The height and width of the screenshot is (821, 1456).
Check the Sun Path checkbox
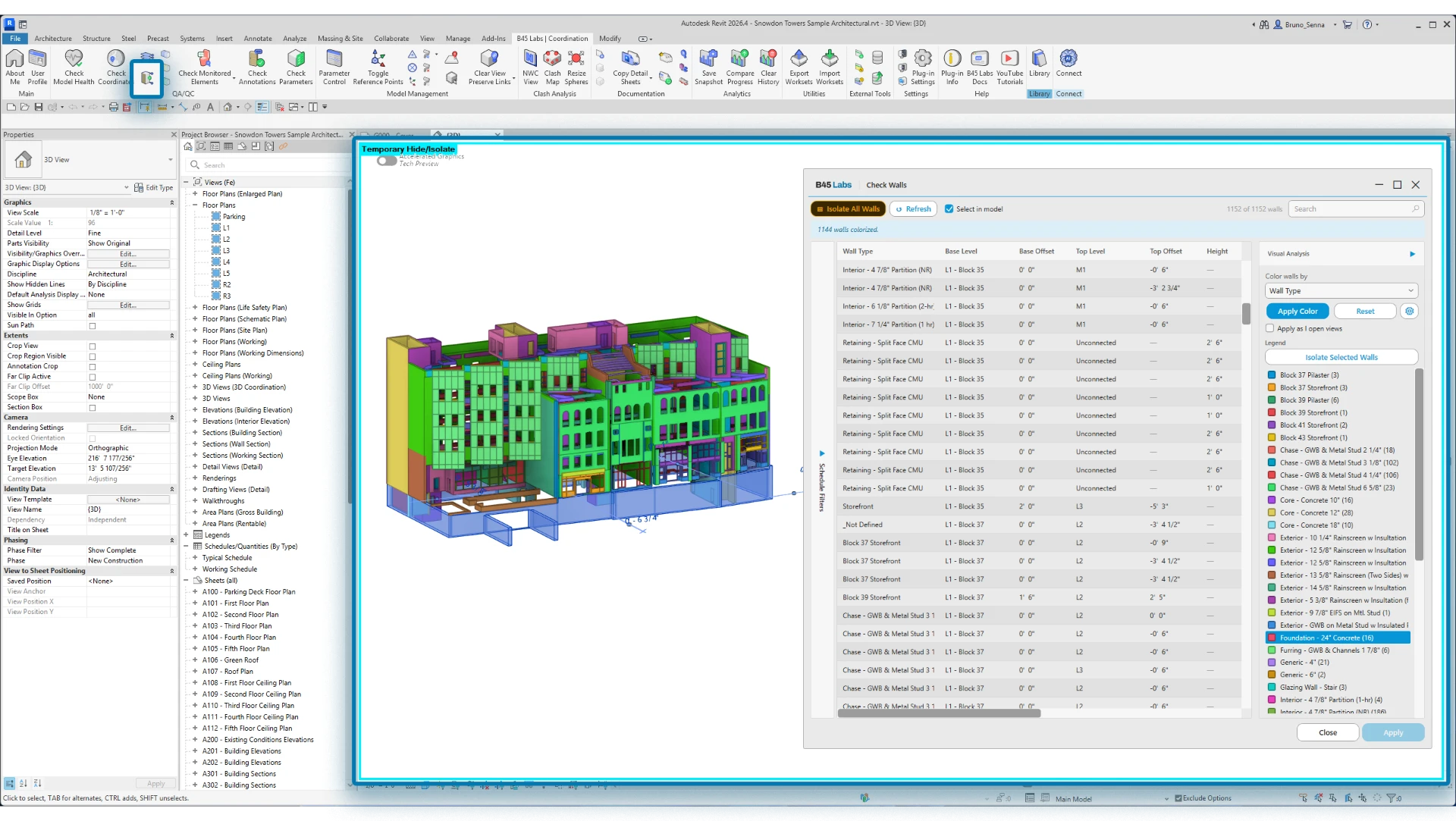click(93, 326)
